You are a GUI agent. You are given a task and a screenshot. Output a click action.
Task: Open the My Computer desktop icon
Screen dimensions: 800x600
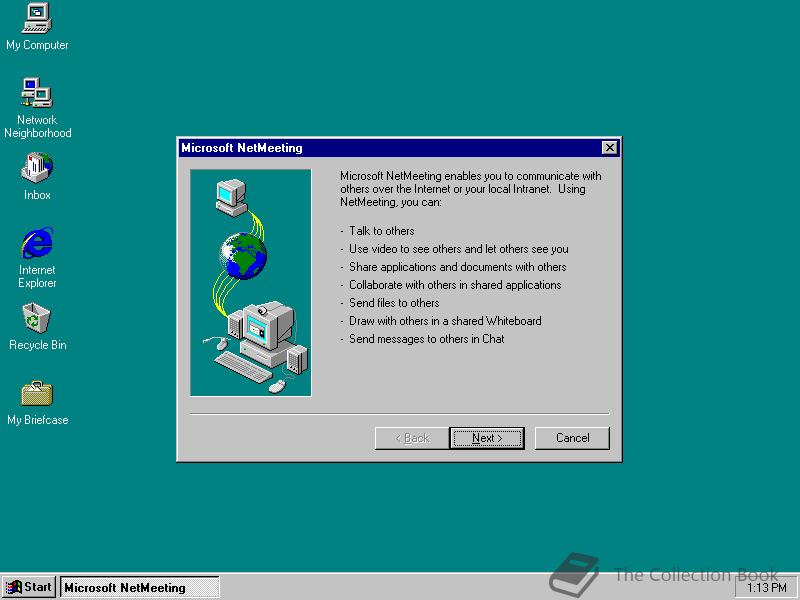pos(37,27)
